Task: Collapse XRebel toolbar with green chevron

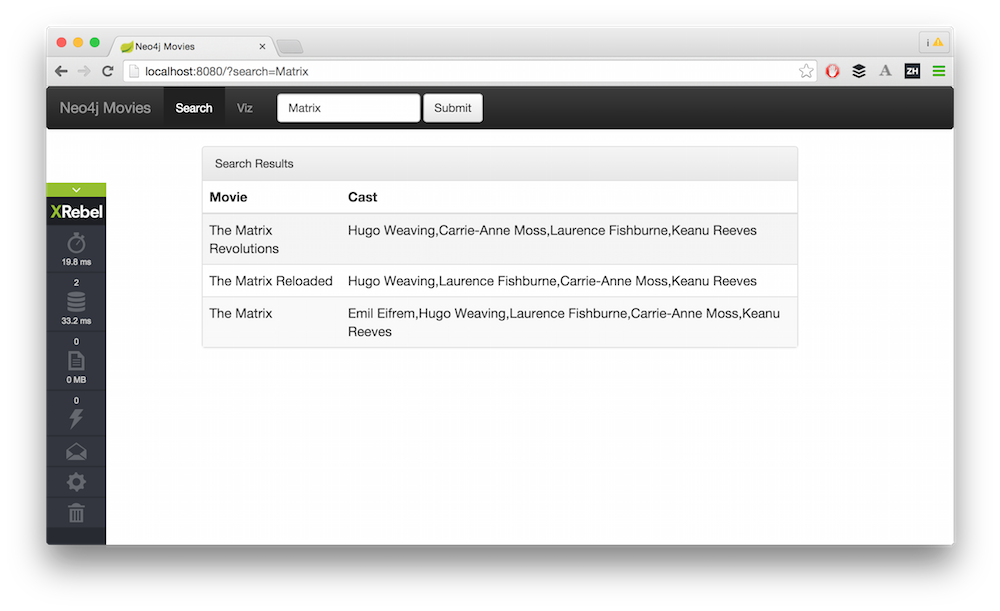Action: point(76,189)
